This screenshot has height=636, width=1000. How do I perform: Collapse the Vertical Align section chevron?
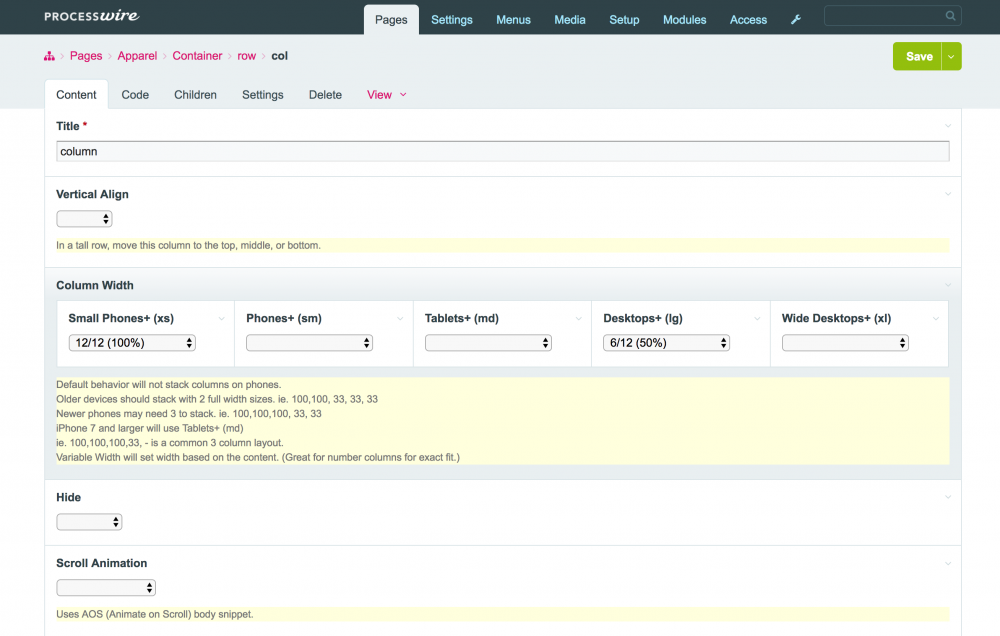[947, 194]
